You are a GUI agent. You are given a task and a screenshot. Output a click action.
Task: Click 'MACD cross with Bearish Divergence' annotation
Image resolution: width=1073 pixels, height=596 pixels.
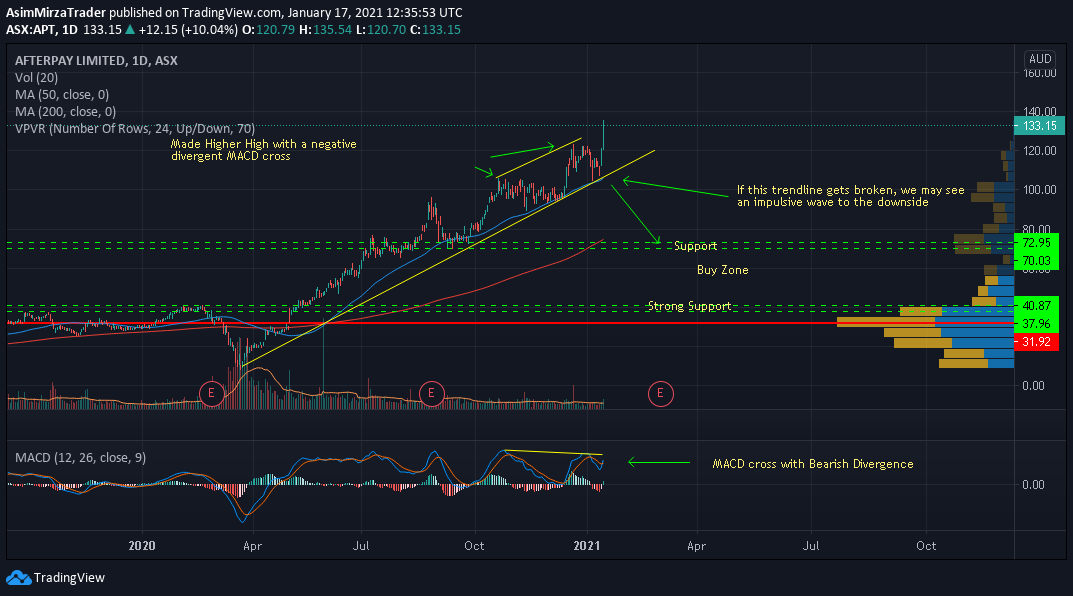813,464
